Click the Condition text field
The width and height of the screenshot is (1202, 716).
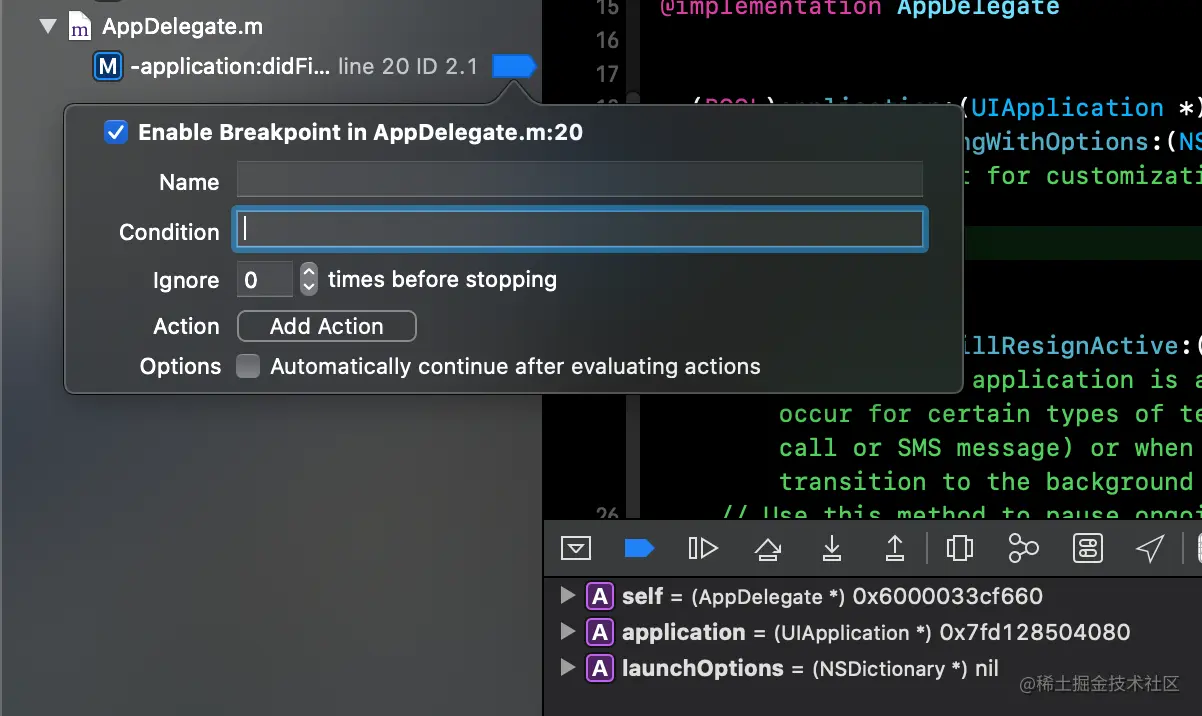click(x=580, y=231)
